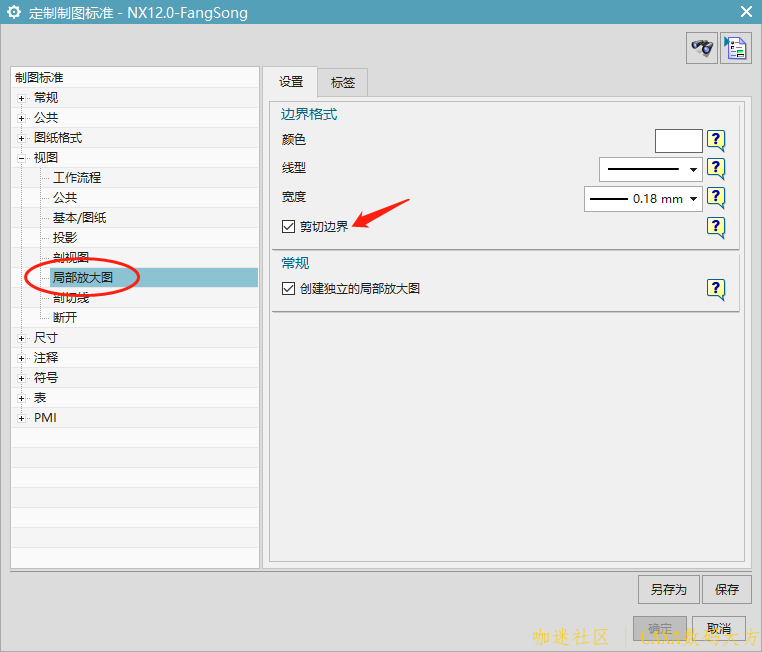
Task: Click the 确定 button
Action: 660,628
